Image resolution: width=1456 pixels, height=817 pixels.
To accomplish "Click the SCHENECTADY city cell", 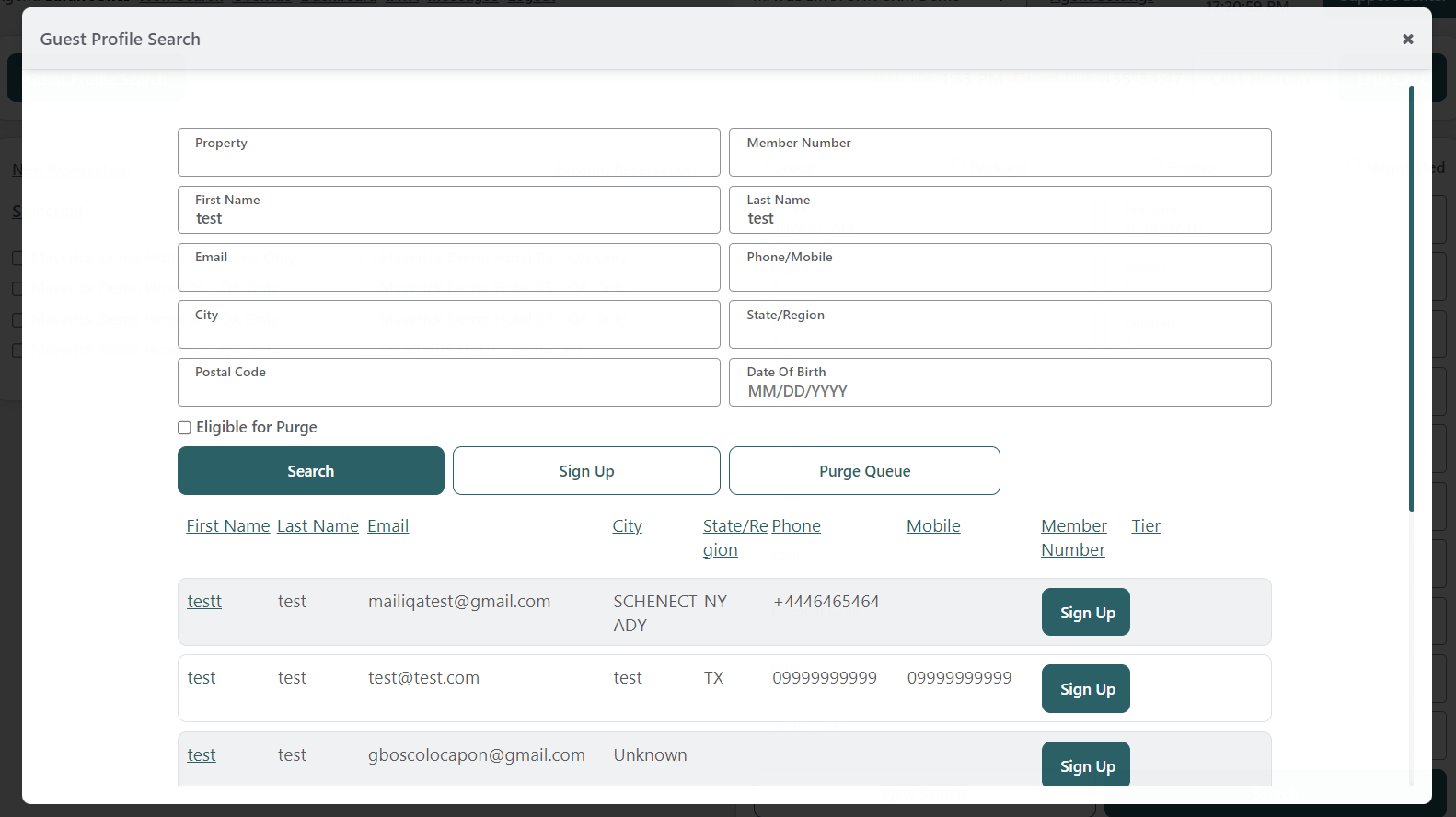I will [x=655, y=613].
